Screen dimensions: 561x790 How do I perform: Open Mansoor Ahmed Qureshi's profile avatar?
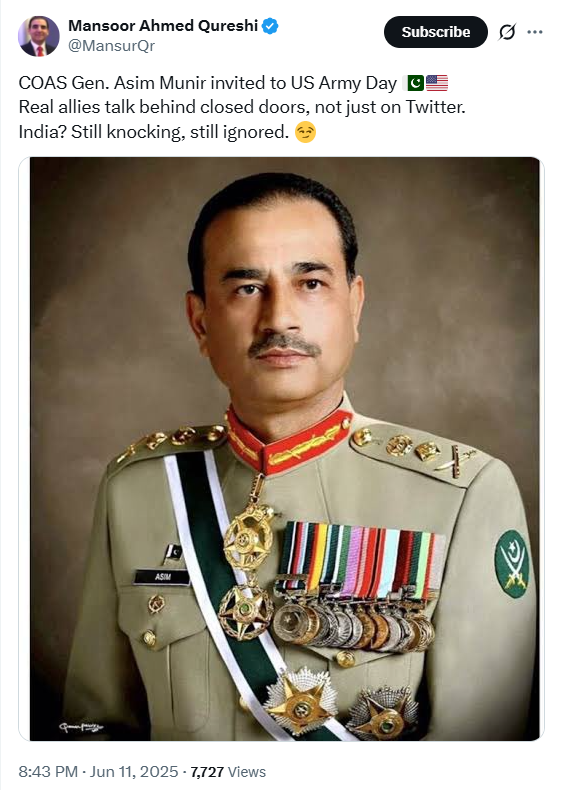[39, 36]
